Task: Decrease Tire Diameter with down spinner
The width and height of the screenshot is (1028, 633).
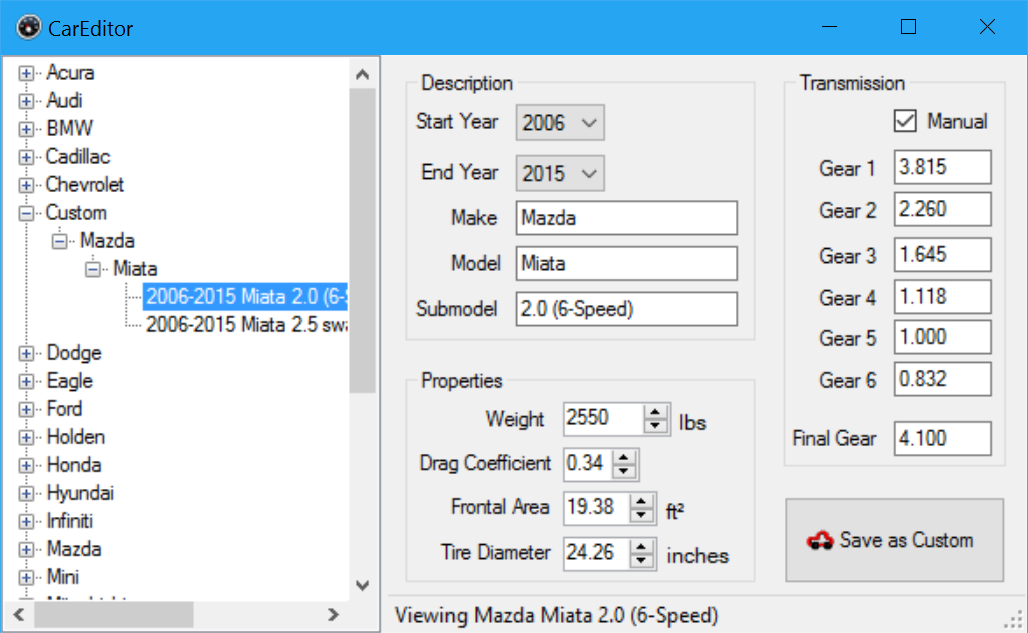Action: tap(641, 561)
